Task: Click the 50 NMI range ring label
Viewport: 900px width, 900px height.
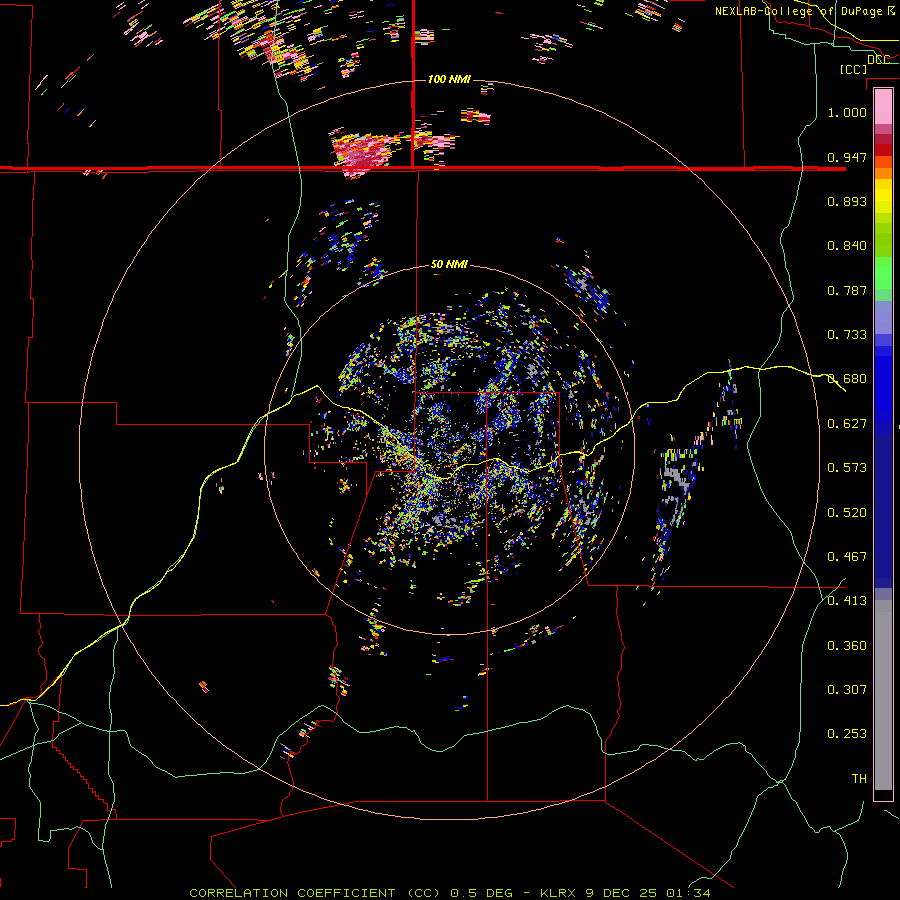Action: pos(449,264)
